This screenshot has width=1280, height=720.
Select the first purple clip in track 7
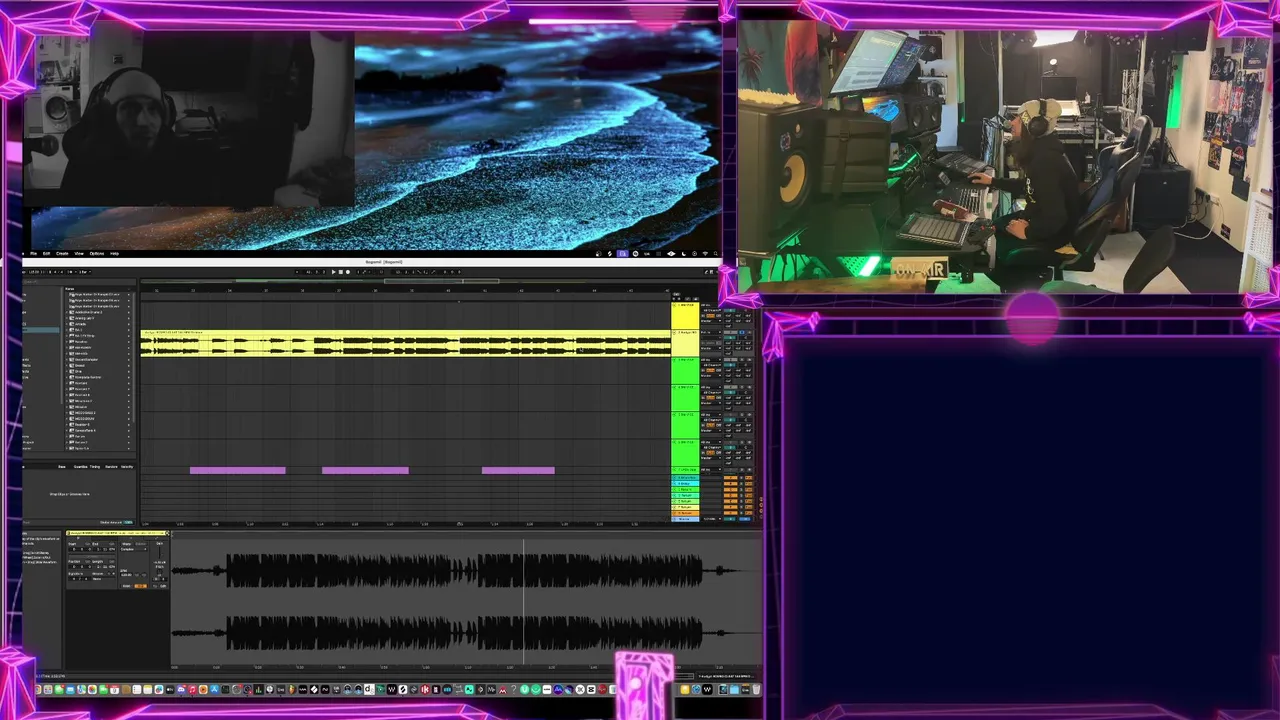point(238,470)
